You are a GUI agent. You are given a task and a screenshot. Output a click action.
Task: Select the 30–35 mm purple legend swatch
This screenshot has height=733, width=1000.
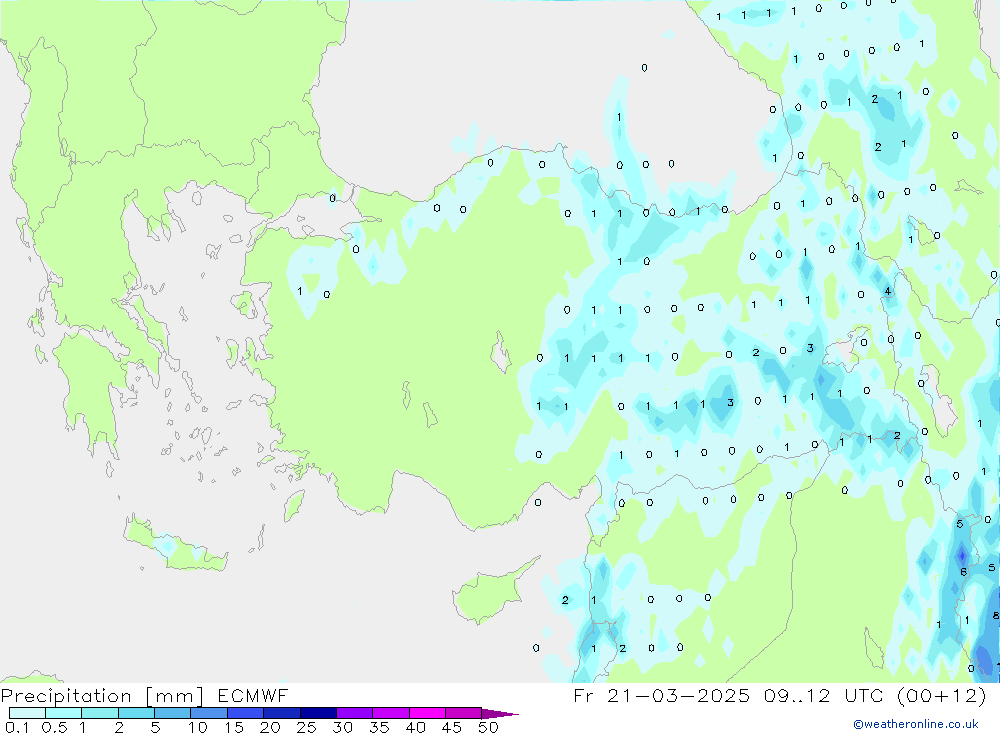(x=355, y=713)
